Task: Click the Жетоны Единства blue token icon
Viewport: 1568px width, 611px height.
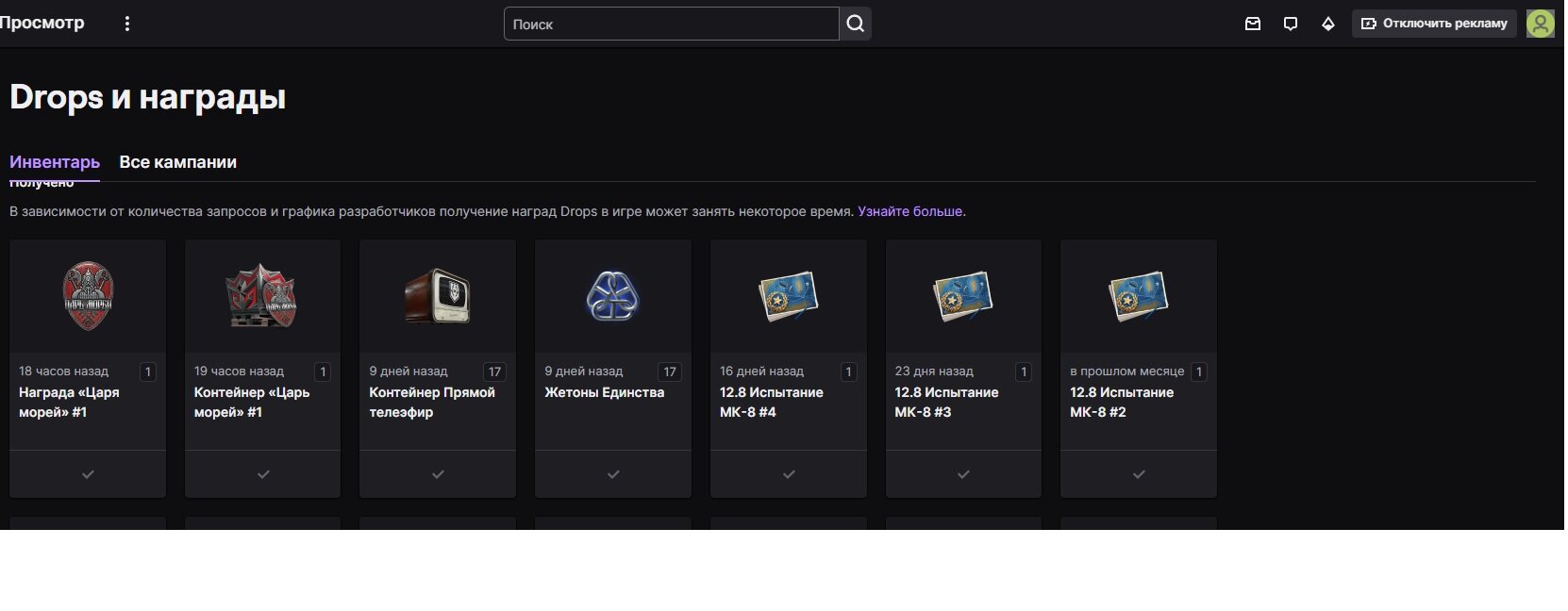Action: [x=613, y=296]
